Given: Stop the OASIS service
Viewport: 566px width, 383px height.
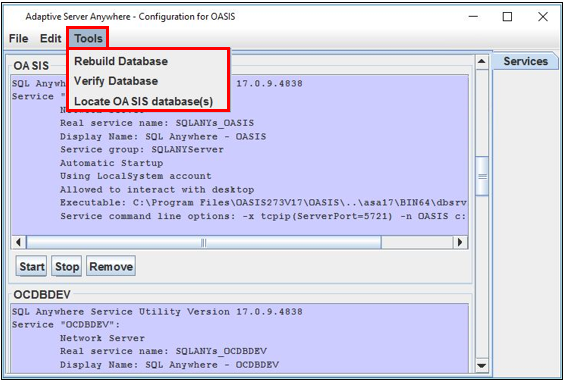Looking at the screenshot, I should (67, 266).
